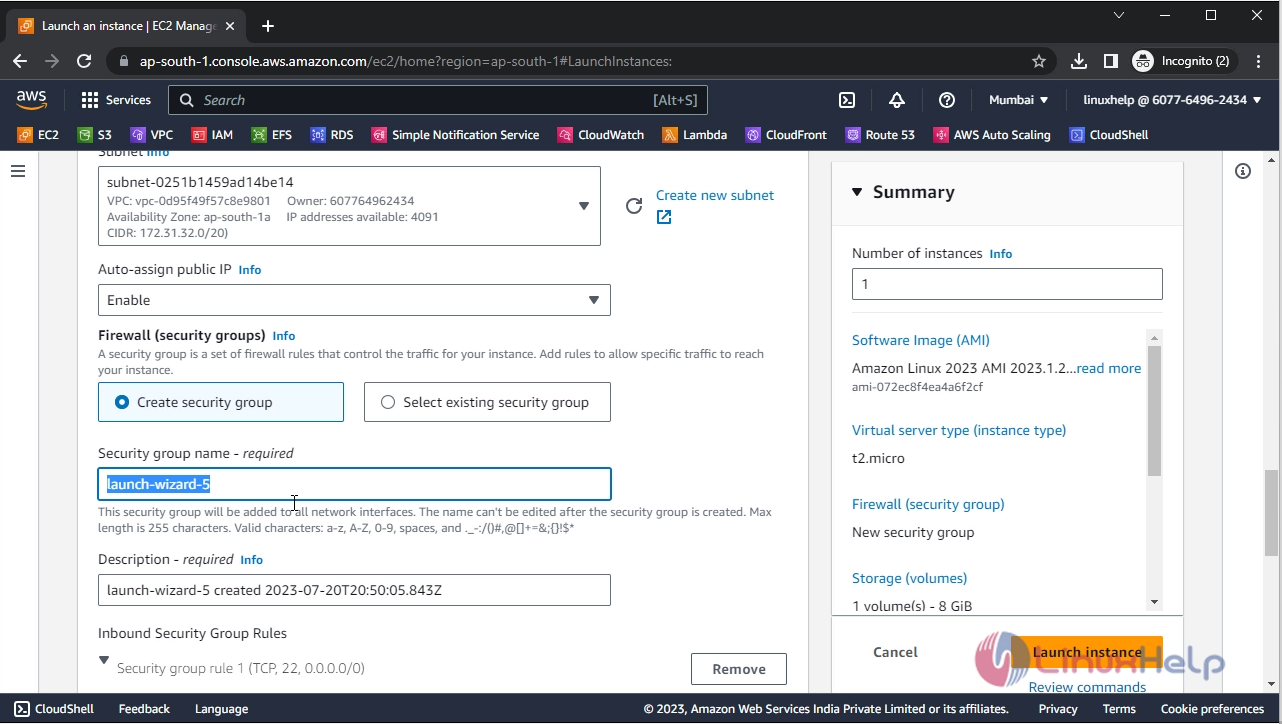Cancel the instance launch

tap(895, 652)
